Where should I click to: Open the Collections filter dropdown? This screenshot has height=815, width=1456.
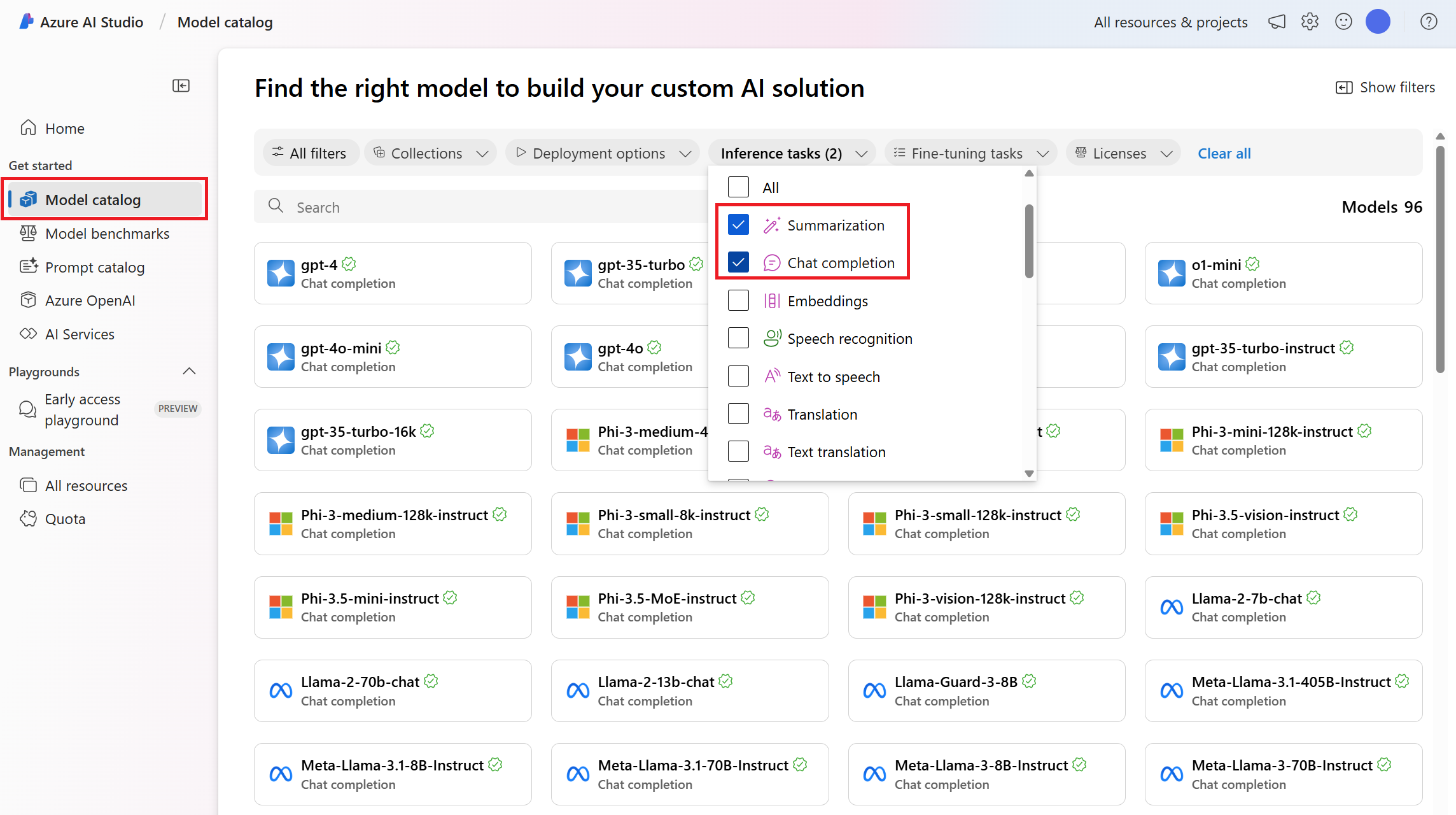431,153
